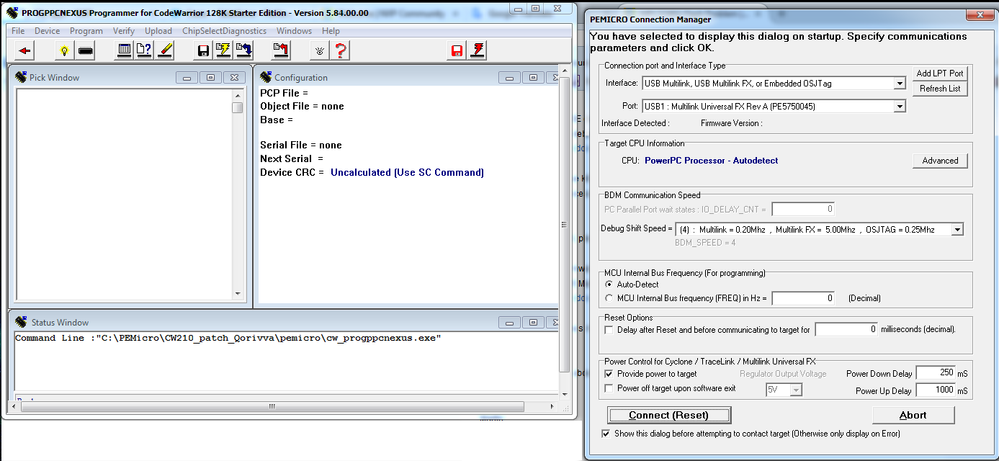Click the memory grid toolbar icon
The image size is (999, 461).
[x=125, y=50]
